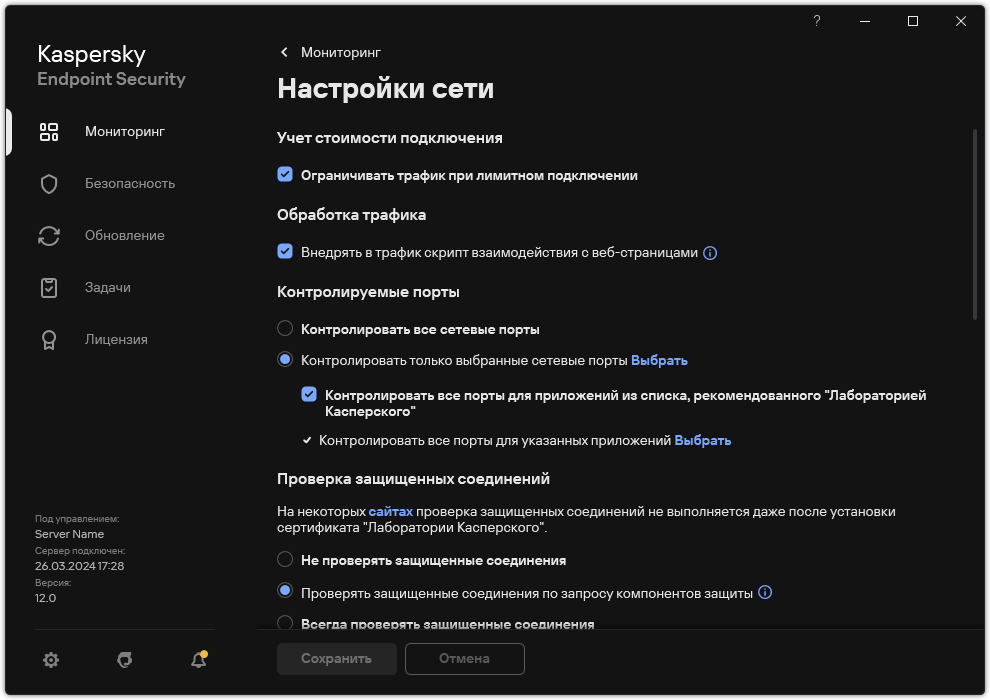
Task: Click the info icon beside traffic script option
Action: pyautogui.click(x=709, y=253)
